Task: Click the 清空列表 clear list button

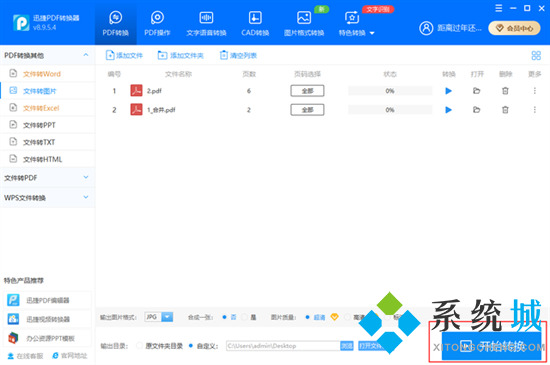Action: click(238, 55)
